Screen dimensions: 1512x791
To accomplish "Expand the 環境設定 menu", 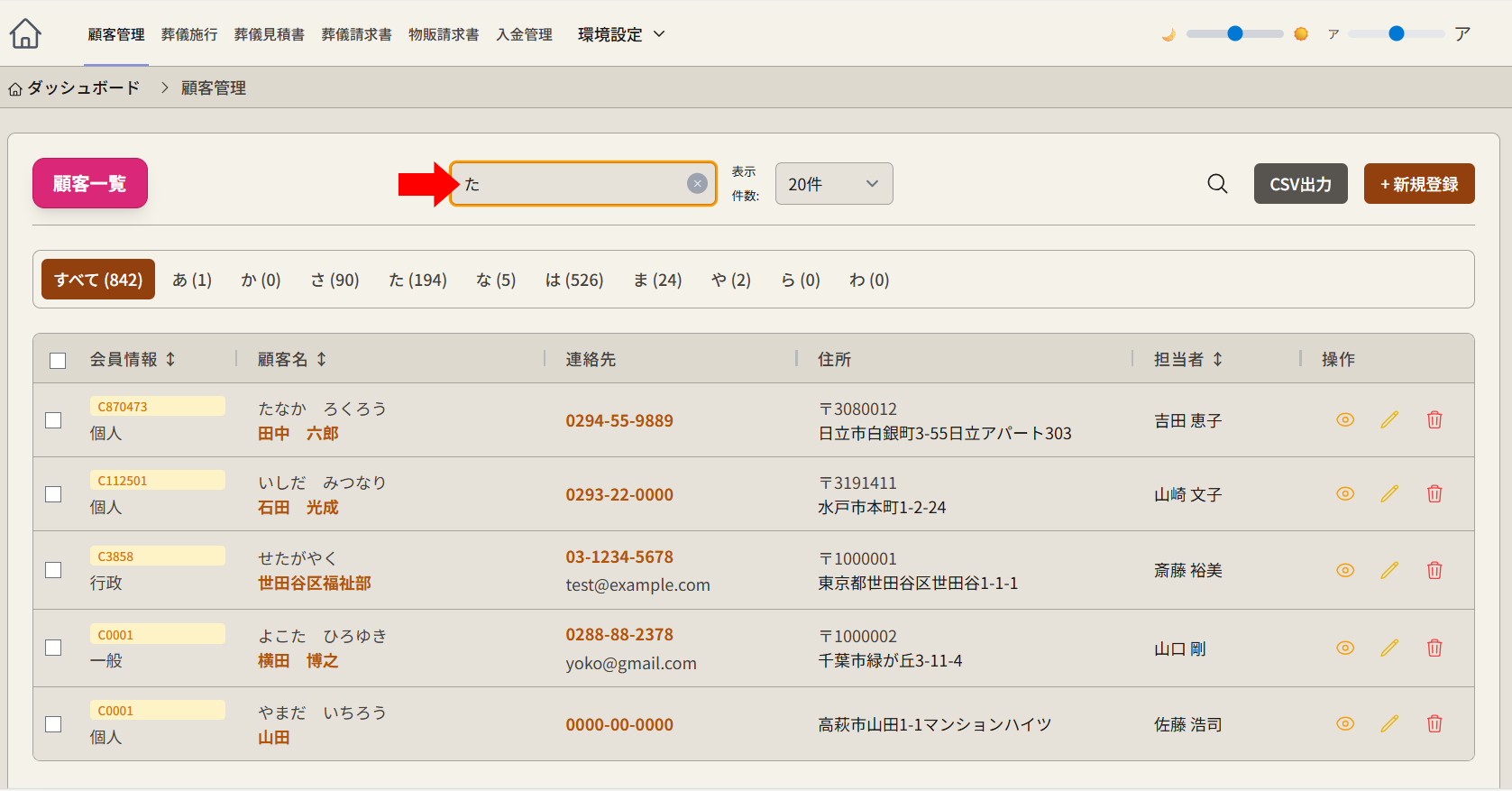I will pyautogui.click(x=620, y=34).
